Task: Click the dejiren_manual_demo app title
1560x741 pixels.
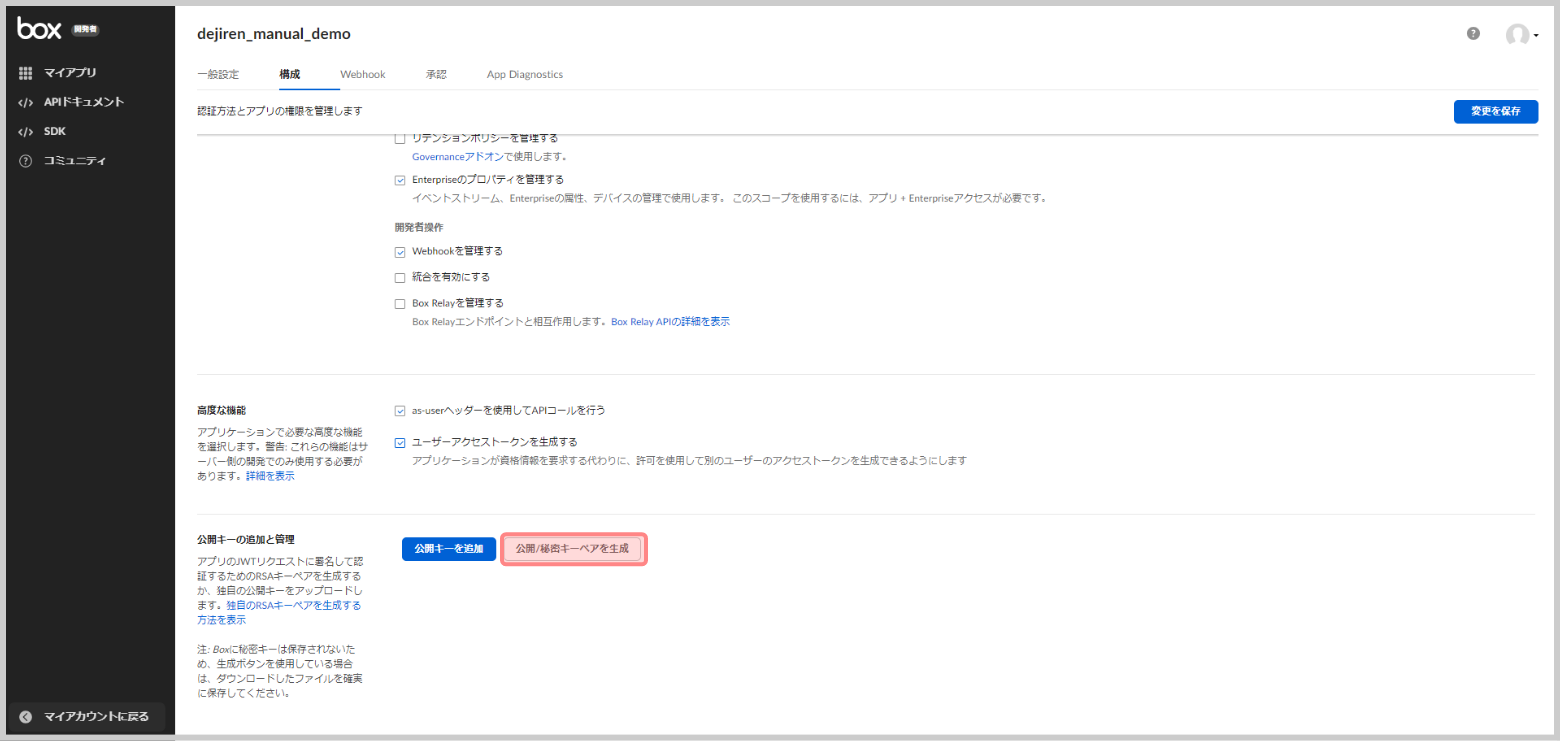Action: click(274, 34)
